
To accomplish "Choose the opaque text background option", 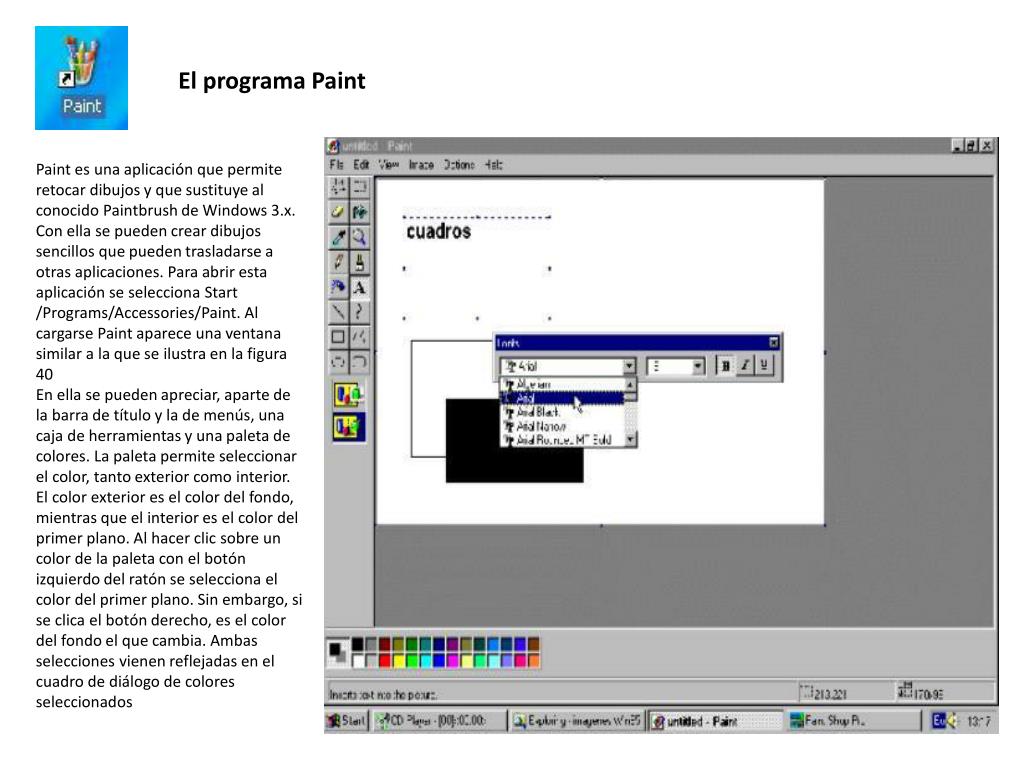I will point(349,395).
